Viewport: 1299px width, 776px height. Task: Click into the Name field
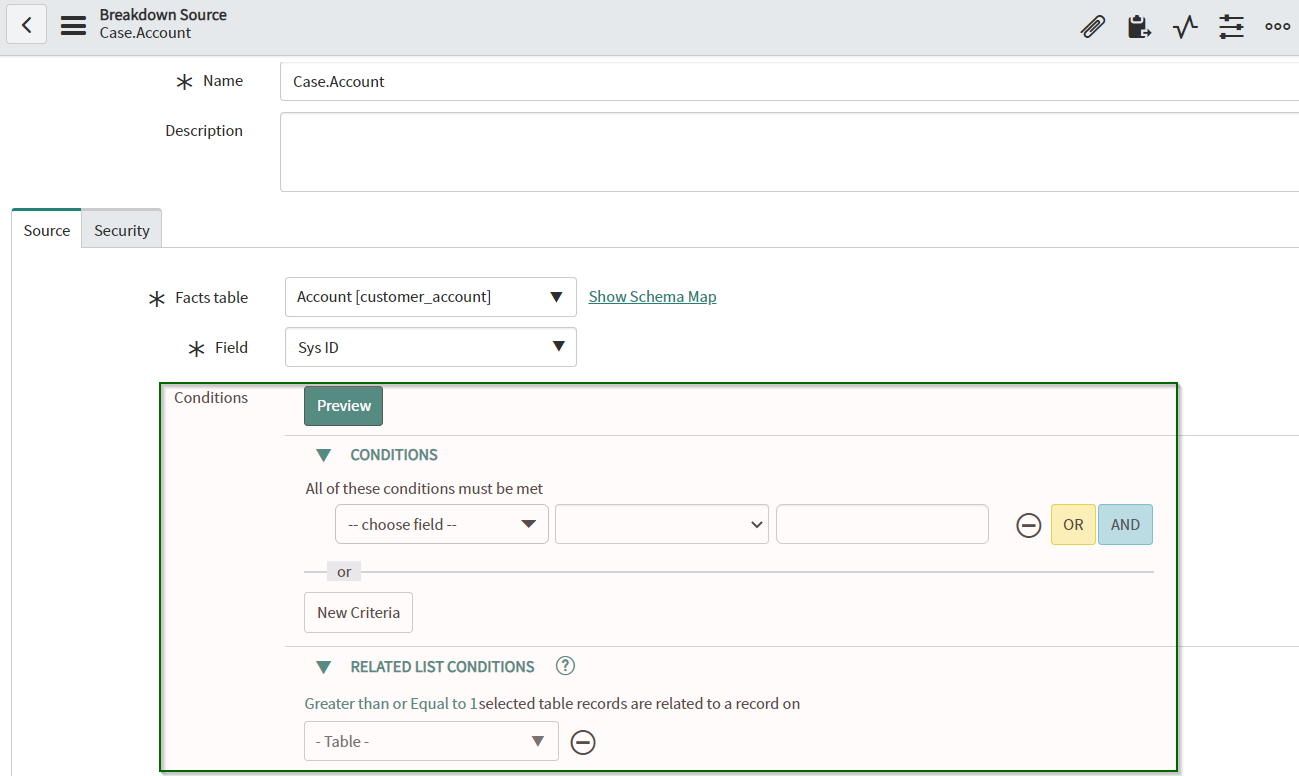(x=789, y=81)
